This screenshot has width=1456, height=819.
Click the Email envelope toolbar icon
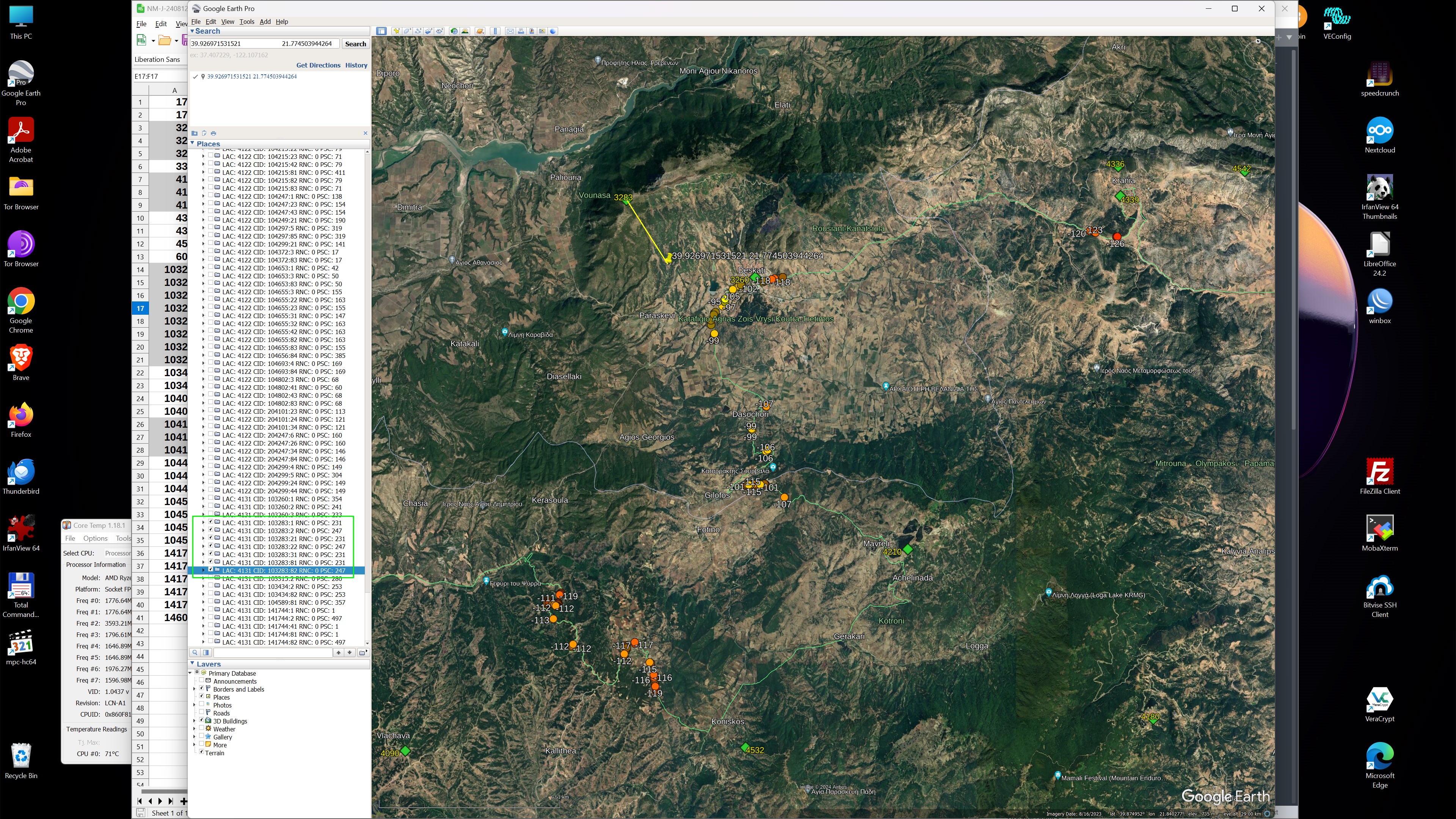tap(510, 31)
